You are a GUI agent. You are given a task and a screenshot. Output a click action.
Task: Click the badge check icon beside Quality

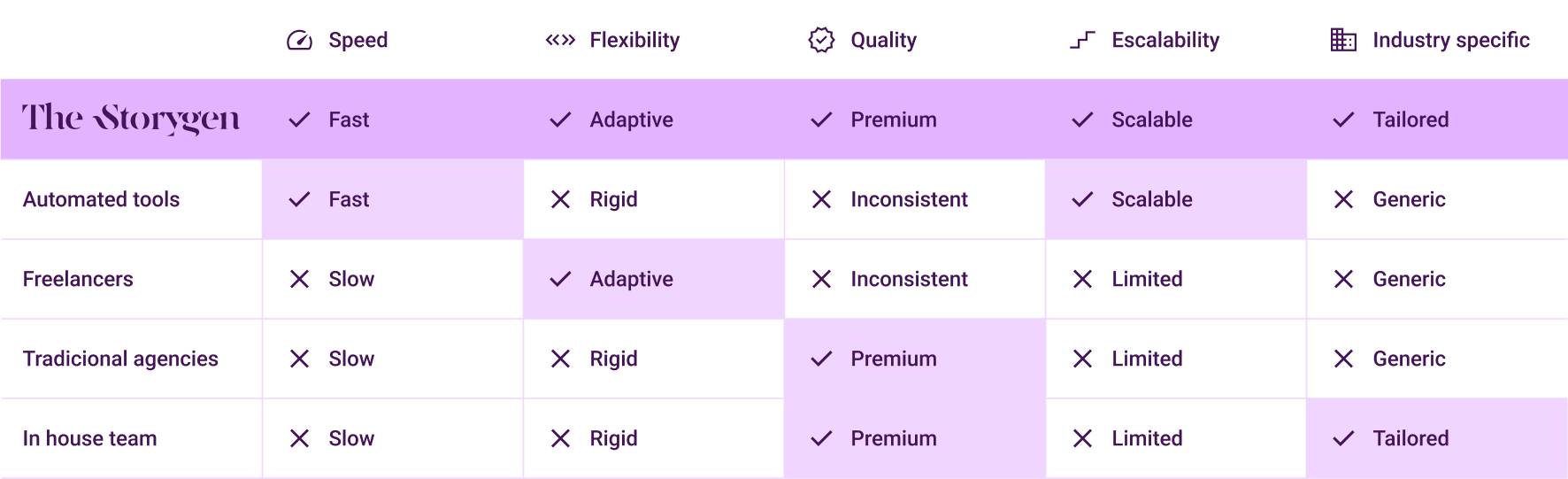[821, 40]
